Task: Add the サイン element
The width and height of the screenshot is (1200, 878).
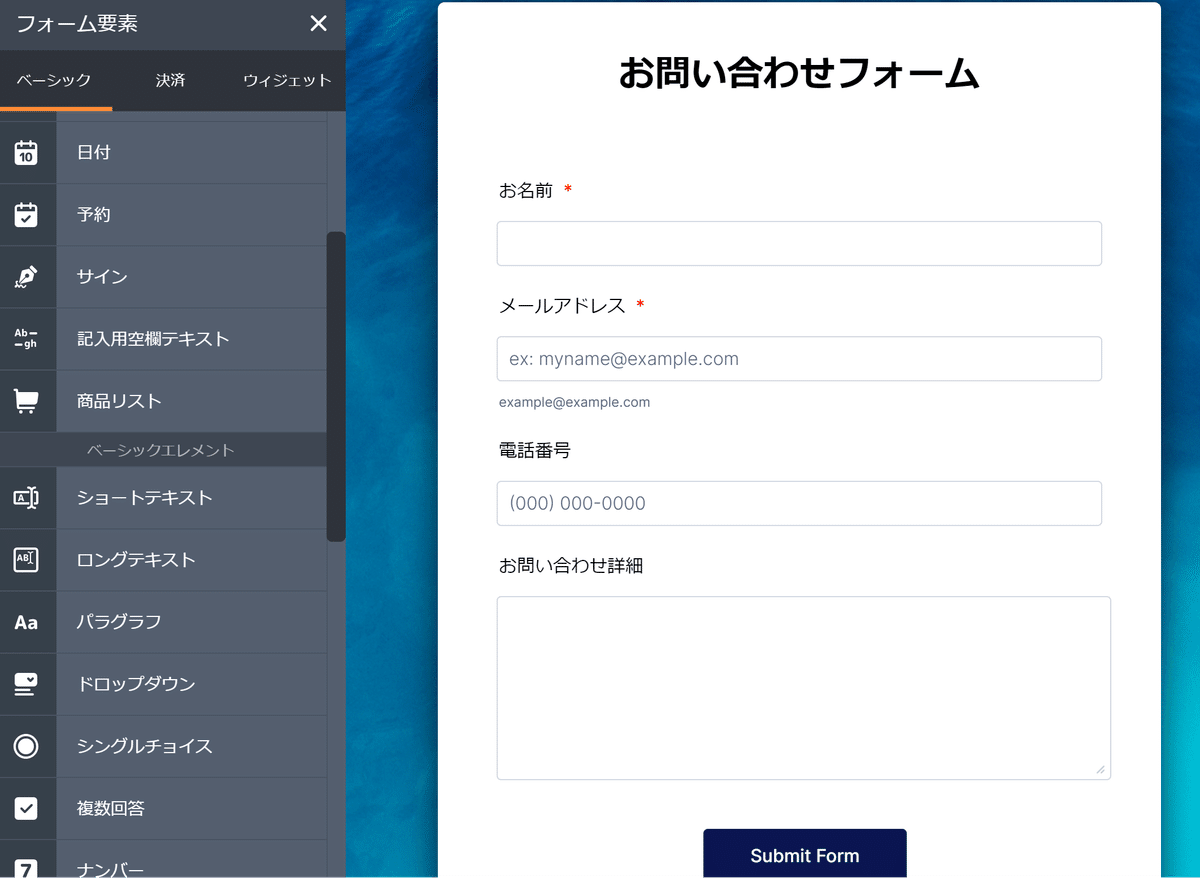Action: [x=163, y=276]
